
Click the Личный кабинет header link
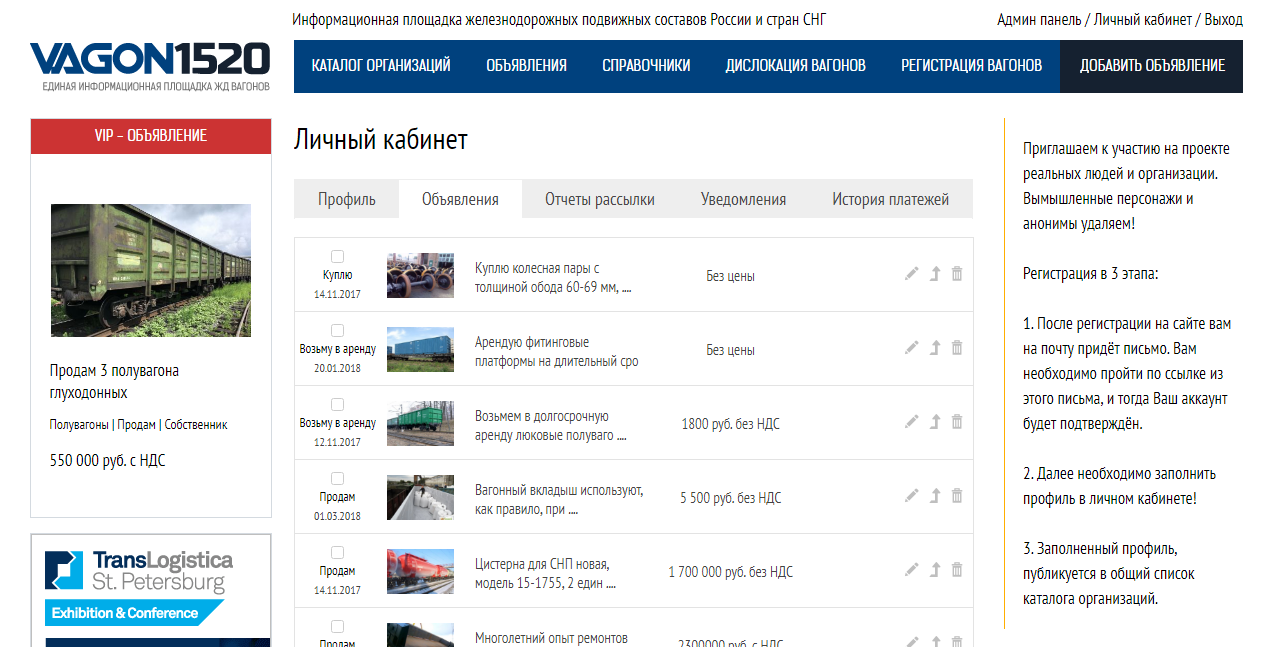[x=1142, y=20]
